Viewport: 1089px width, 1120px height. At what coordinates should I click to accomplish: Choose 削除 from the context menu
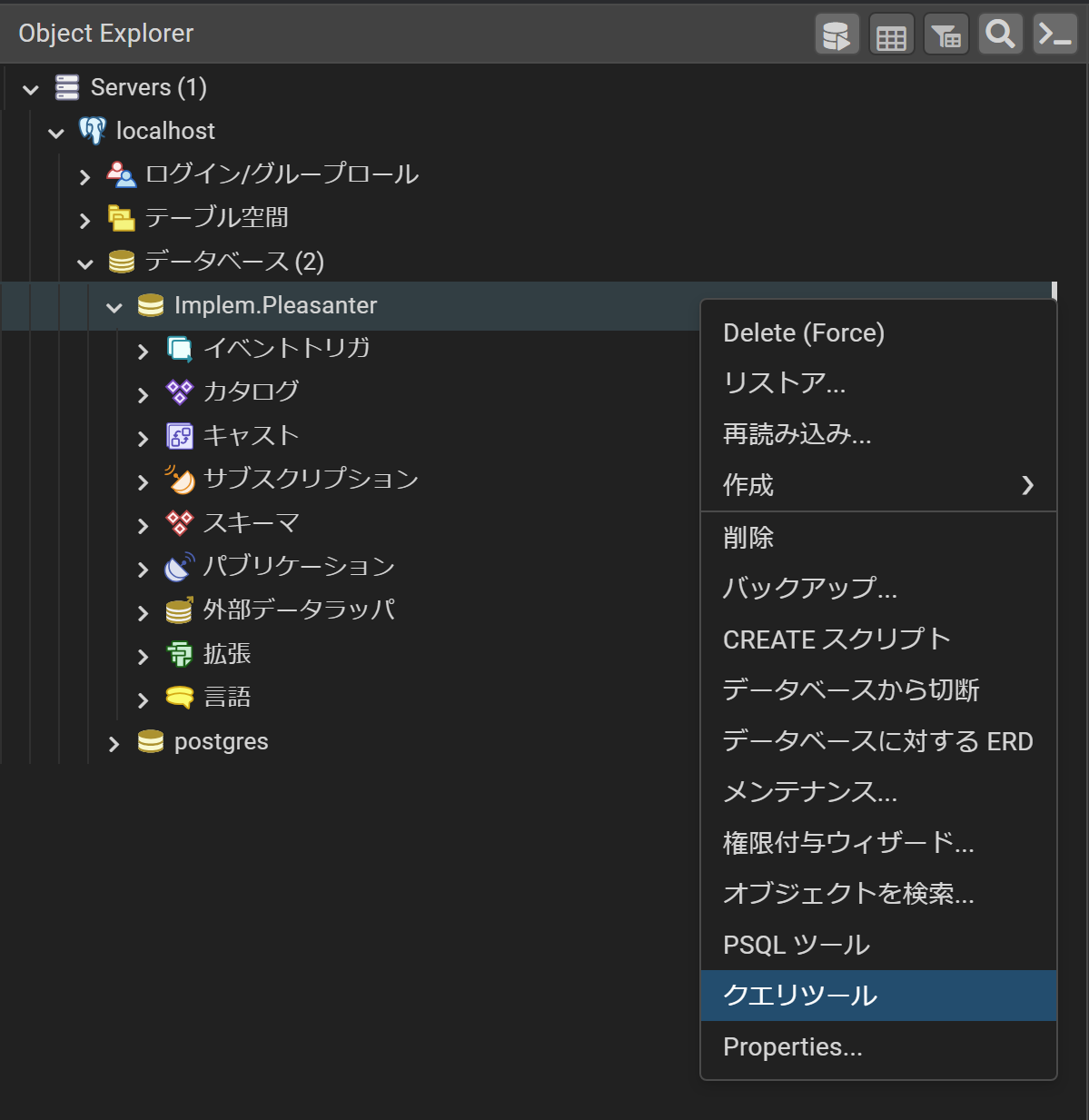(878, 538)
